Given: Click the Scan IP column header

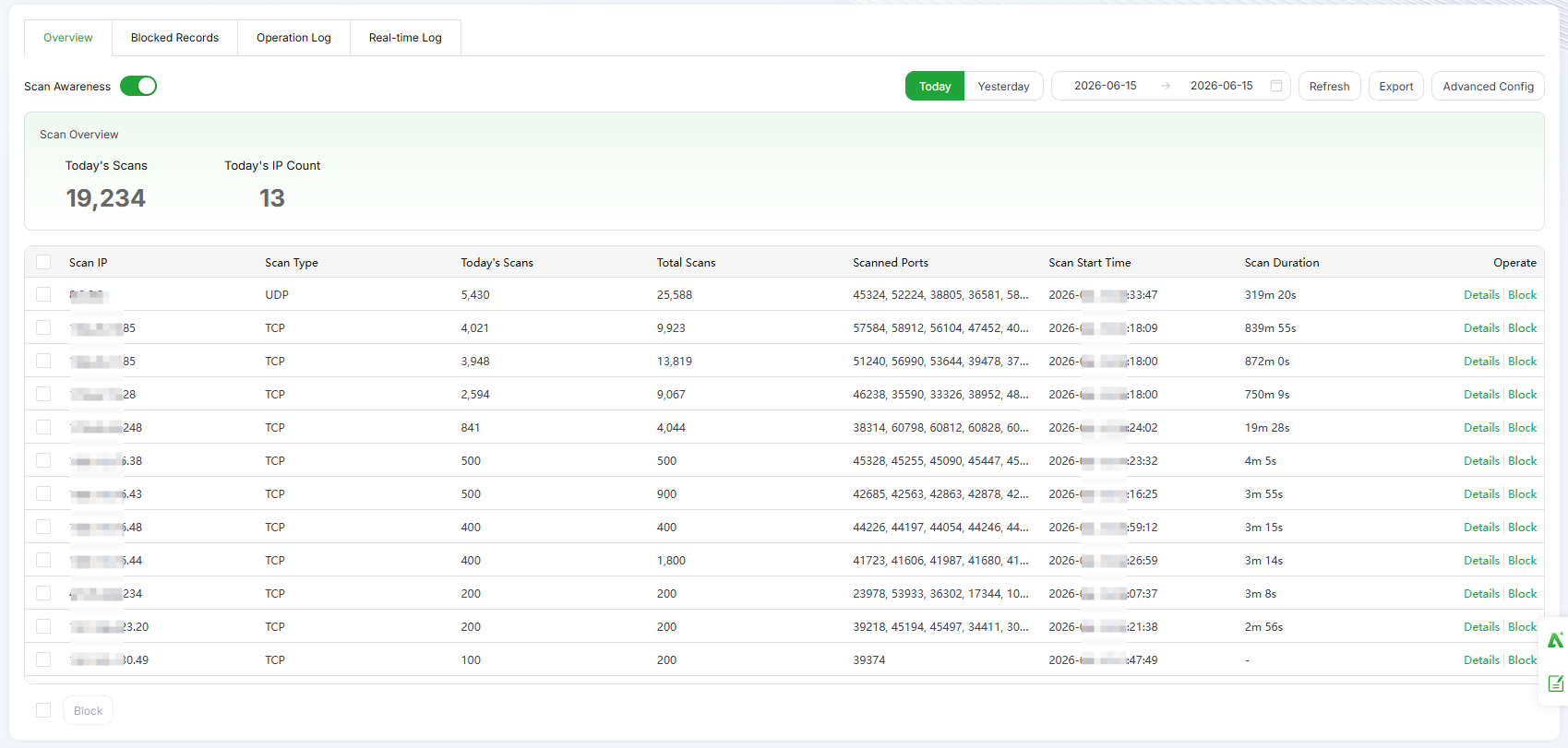Looking at the screenshot, I should 88,262.
